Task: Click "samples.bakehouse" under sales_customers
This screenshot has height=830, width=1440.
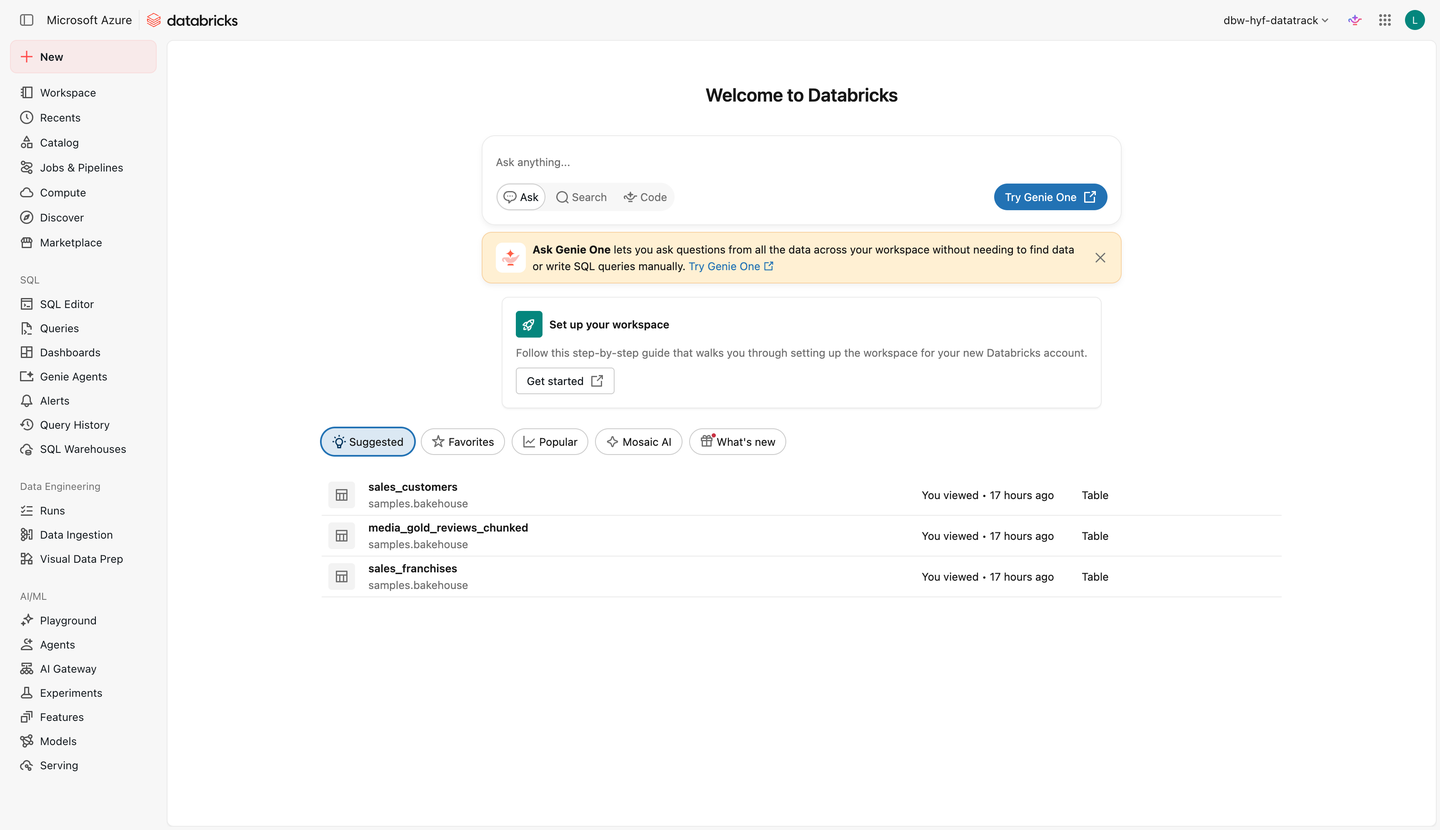Action: 418,504
